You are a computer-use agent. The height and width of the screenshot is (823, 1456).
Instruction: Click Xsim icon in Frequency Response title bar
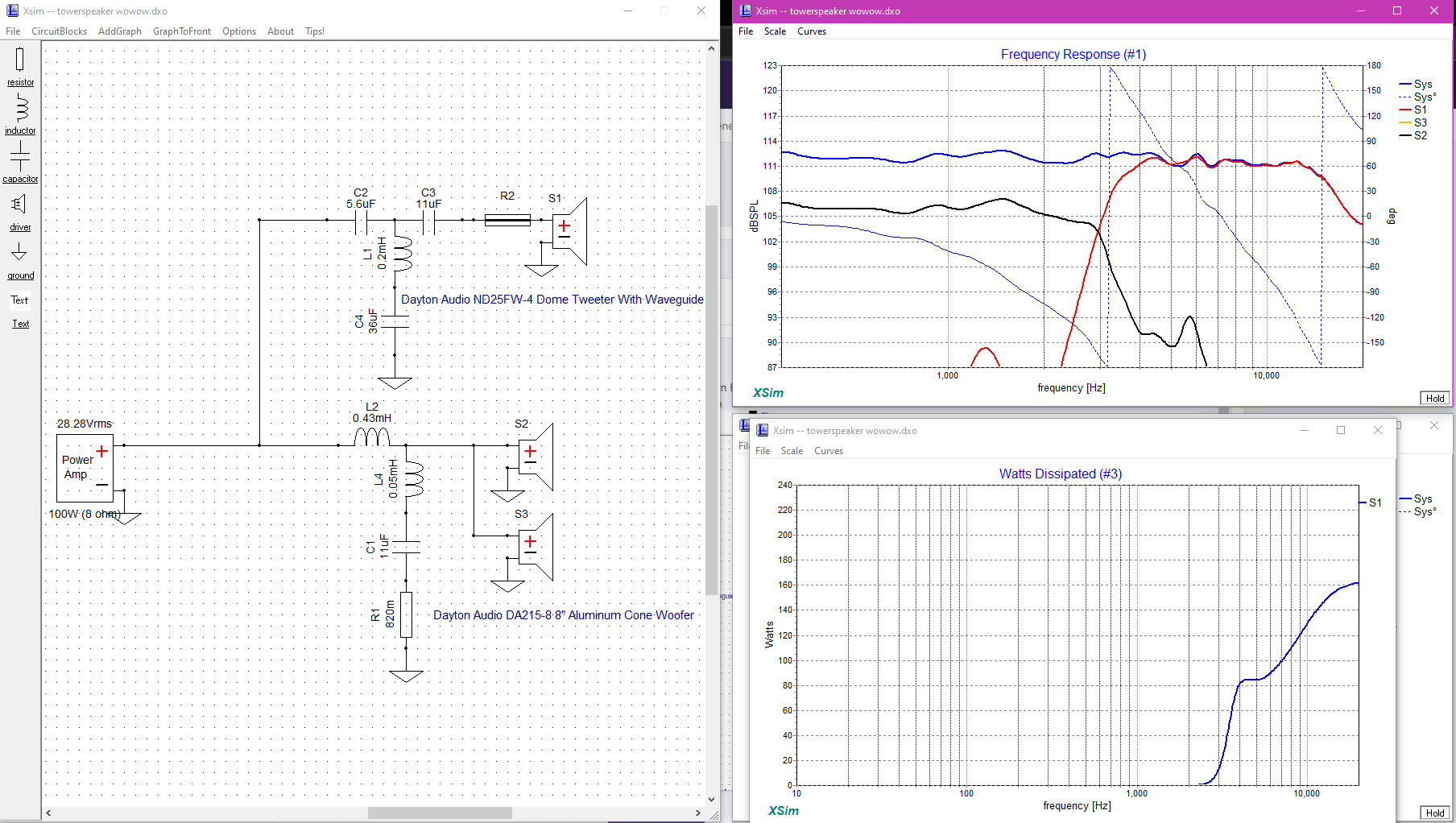click(x=745, y=10)
